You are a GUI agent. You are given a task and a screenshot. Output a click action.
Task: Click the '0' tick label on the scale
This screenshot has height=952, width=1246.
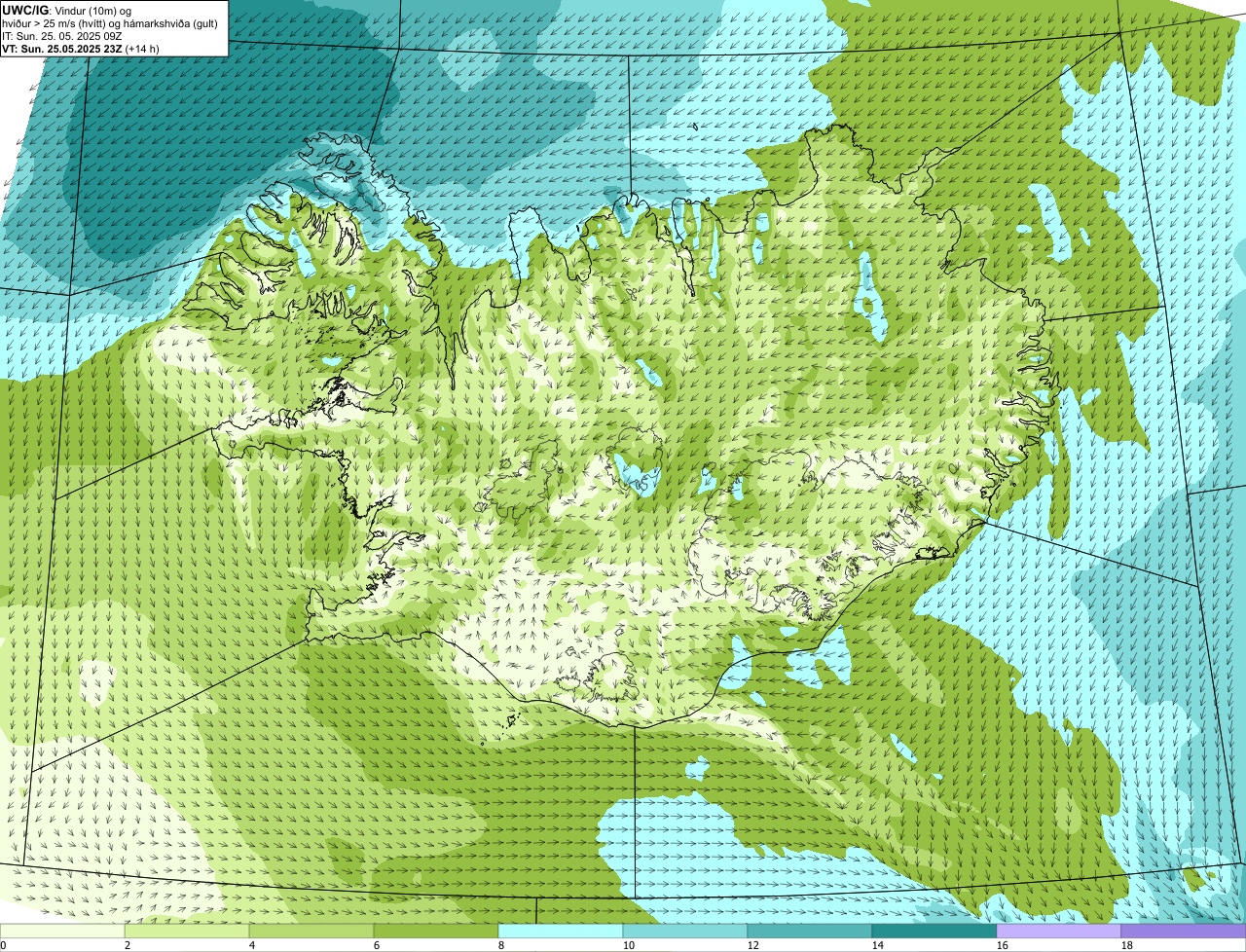pos(4,945)
